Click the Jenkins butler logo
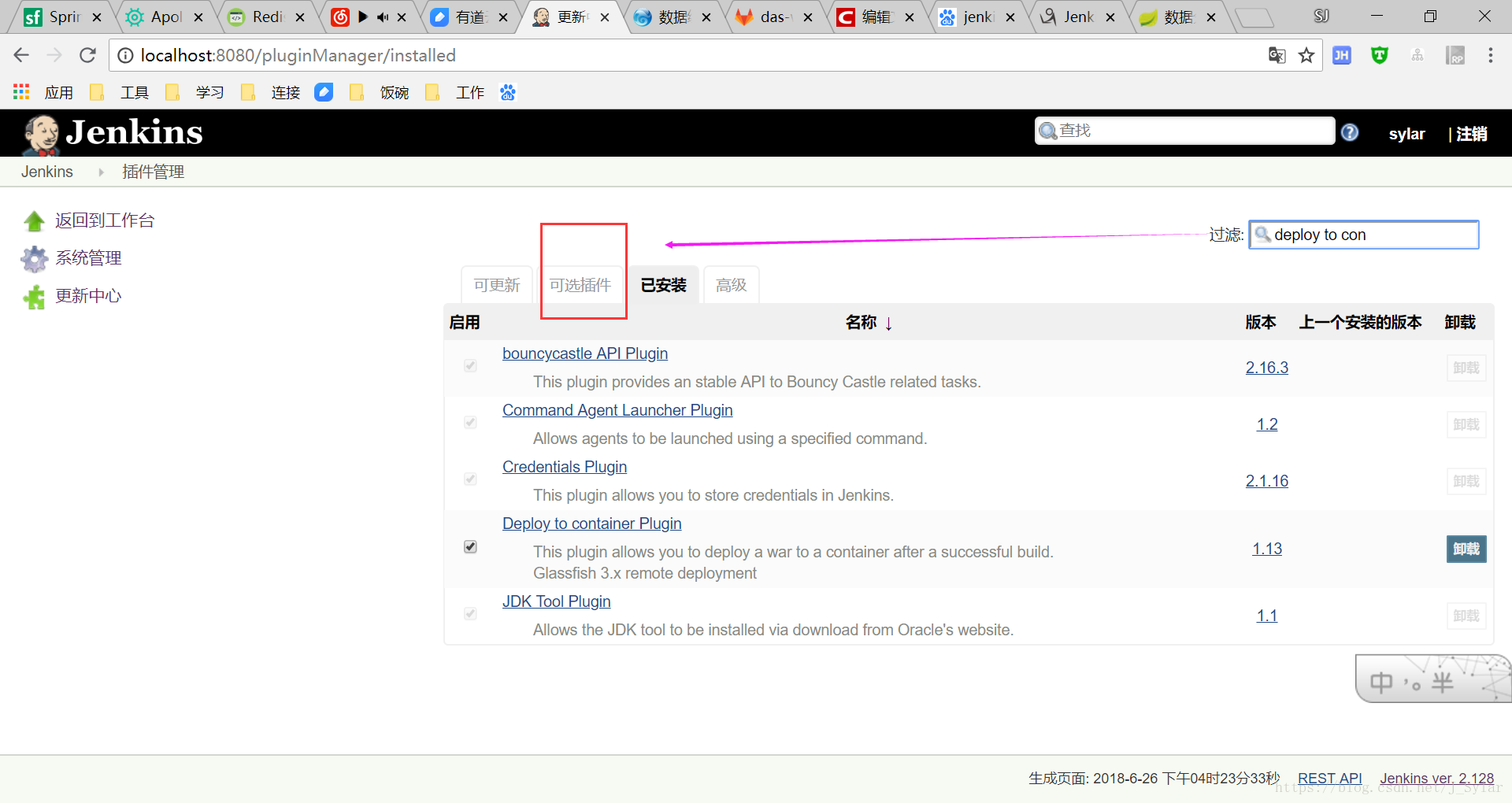This screenshot has width=1512, height=803. point(41,134)
